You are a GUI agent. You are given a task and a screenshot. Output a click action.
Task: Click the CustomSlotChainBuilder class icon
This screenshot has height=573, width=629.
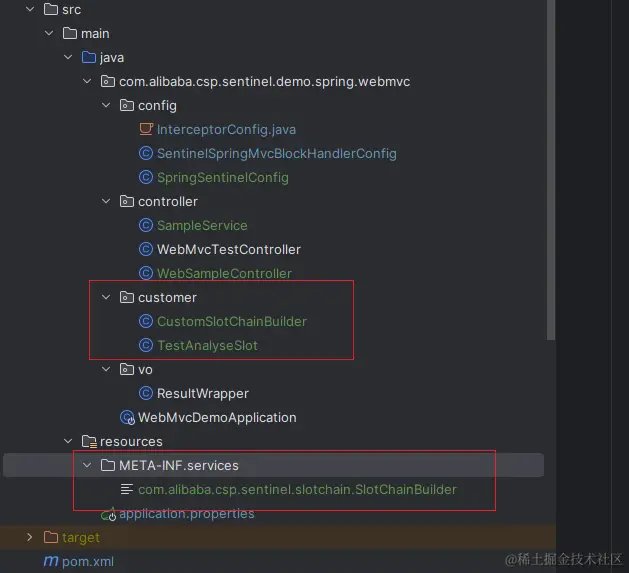click(x=146, y=321)
